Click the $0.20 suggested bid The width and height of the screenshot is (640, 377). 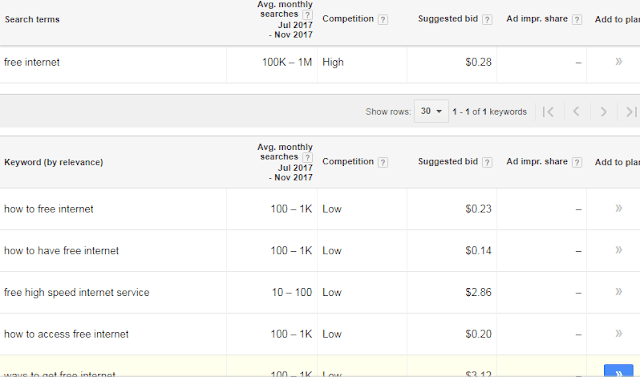point(478,334)
